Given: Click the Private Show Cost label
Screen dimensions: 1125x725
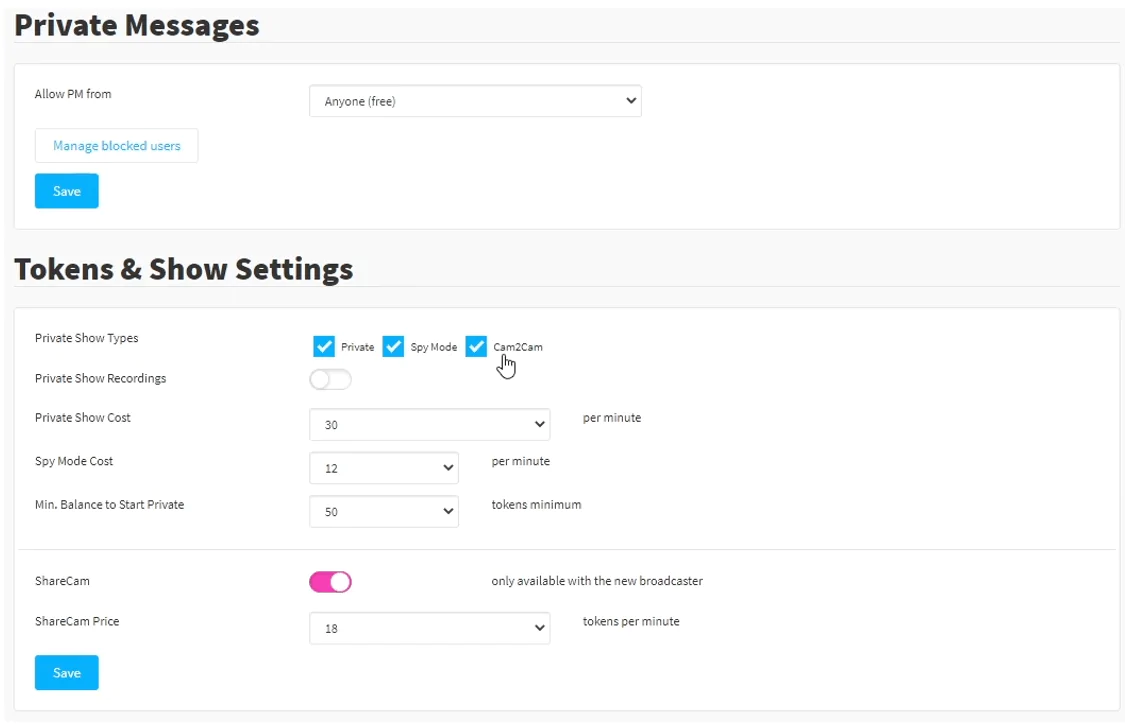Looking at the screenshot, I should tap(83, 418).
